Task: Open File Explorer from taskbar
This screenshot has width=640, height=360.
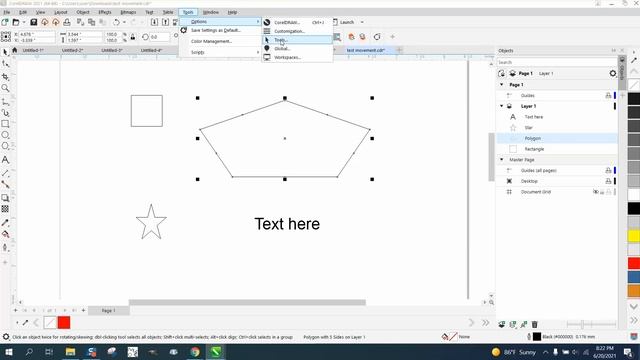Action: (x=70, y=352)
